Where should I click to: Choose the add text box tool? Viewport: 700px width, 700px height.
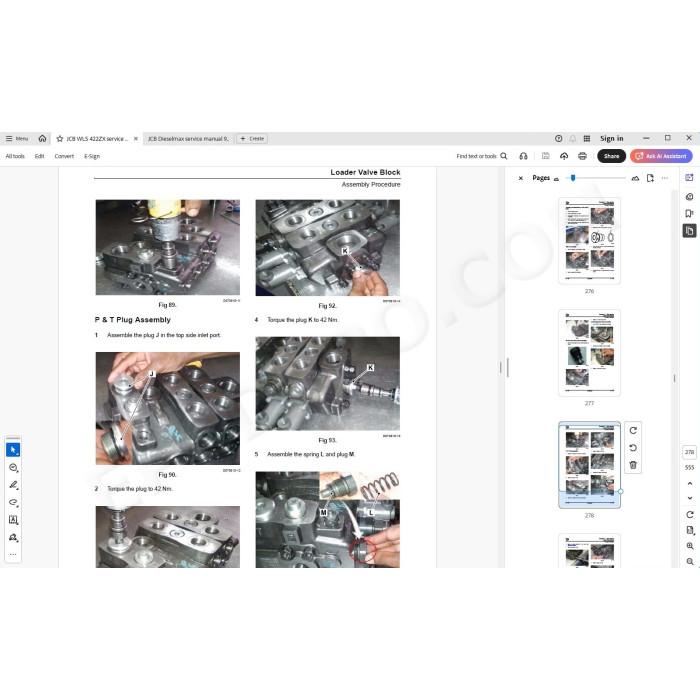13,520
